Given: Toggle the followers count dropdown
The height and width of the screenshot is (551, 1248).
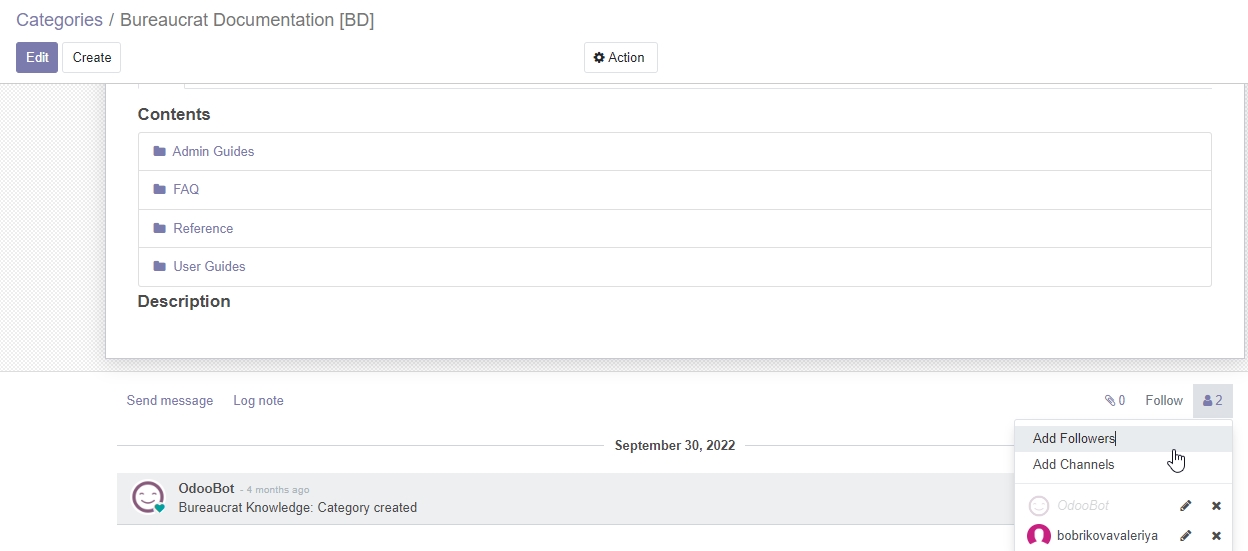Looking at the screenshot, I should (1213, 400).
